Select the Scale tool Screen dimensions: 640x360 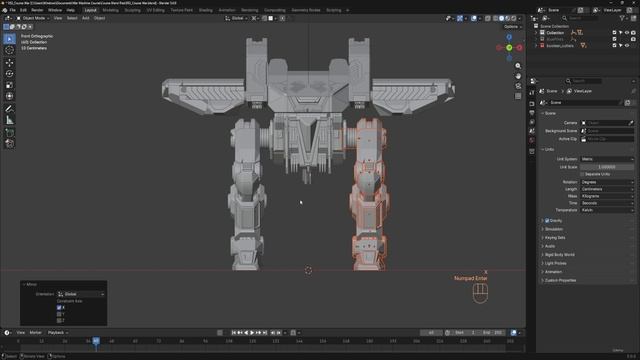(x=9, y=85)
